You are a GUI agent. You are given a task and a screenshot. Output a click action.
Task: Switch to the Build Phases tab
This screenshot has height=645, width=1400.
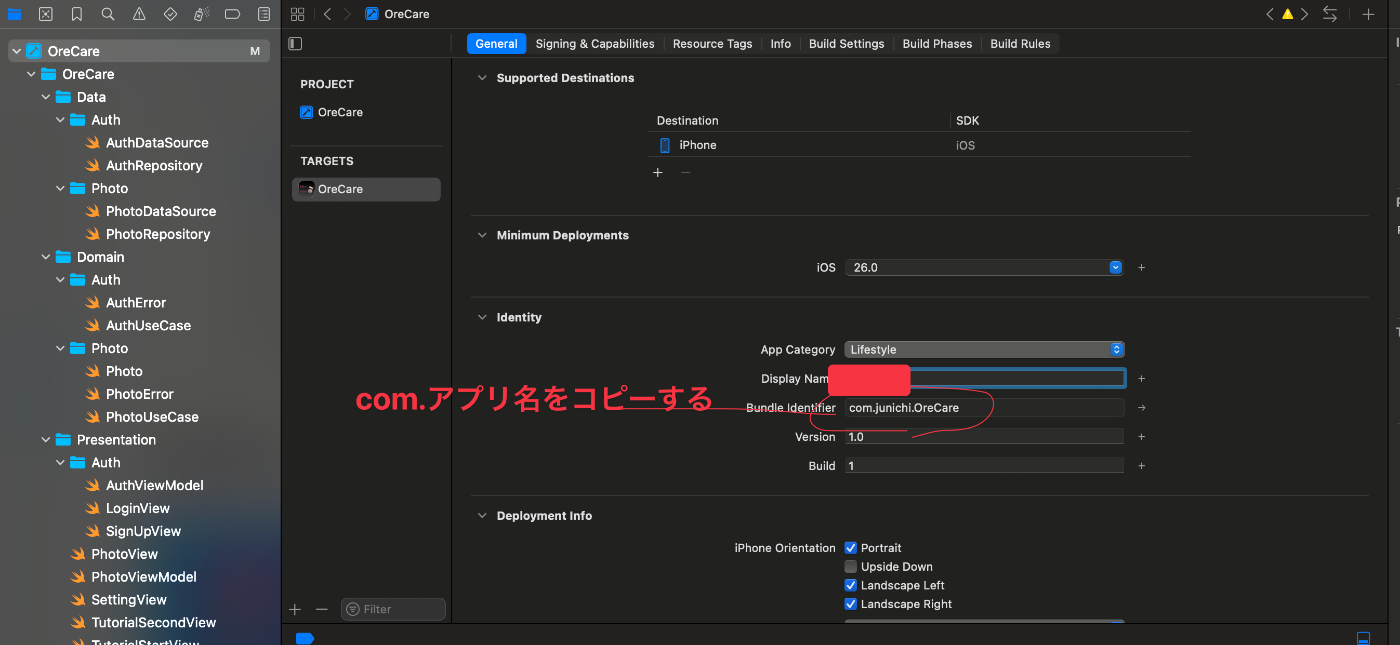937,44
